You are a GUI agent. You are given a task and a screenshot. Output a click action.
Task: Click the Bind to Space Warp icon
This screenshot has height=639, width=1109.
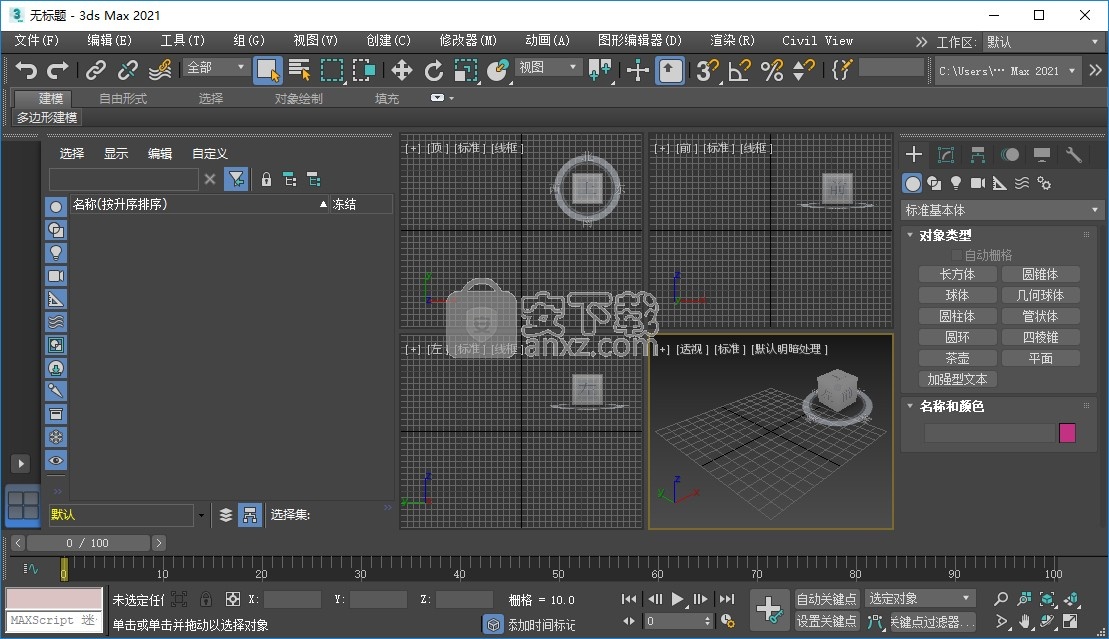coord(160,70)
